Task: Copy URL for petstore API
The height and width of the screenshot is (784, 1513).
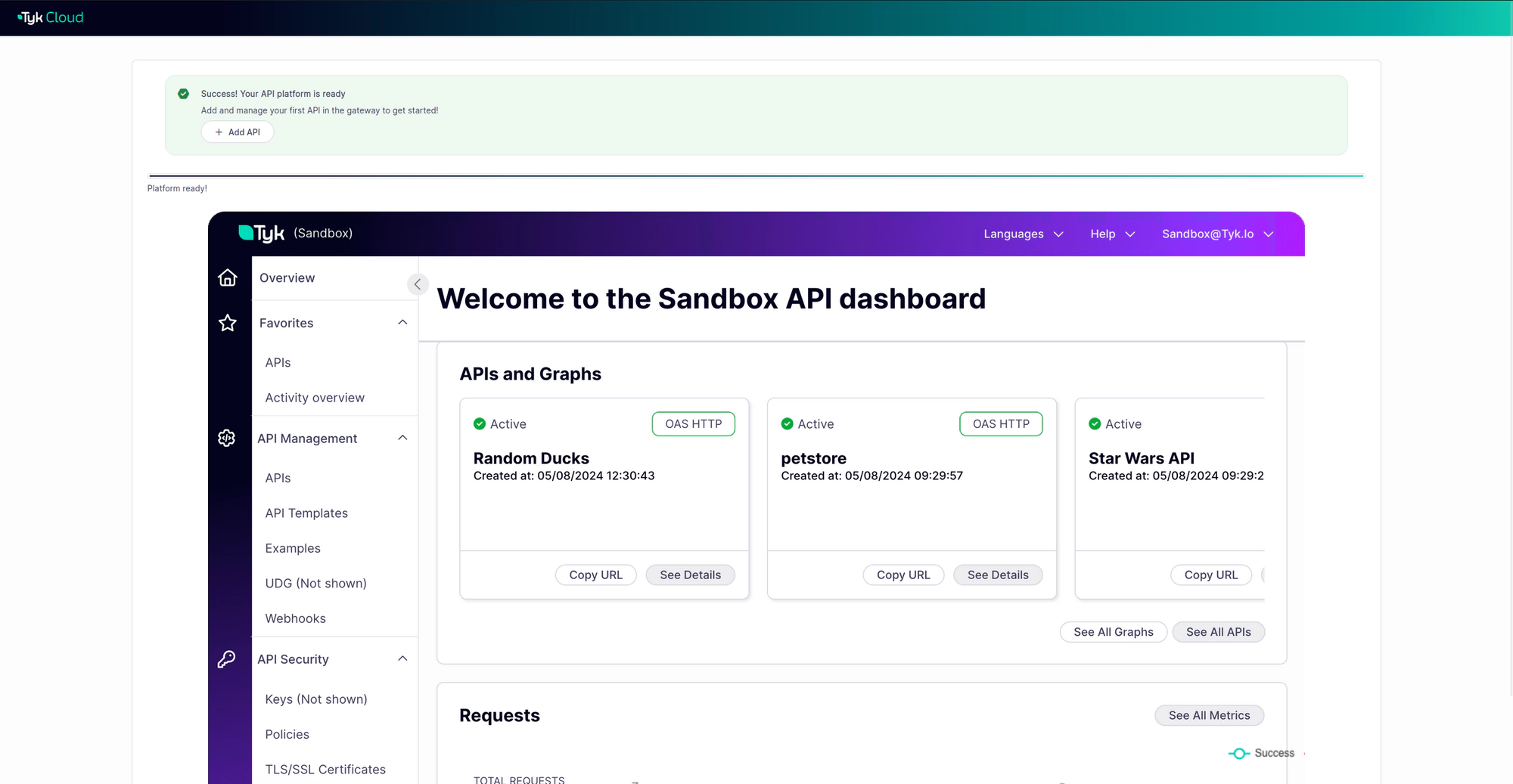Action: click(x=903, y=575)
